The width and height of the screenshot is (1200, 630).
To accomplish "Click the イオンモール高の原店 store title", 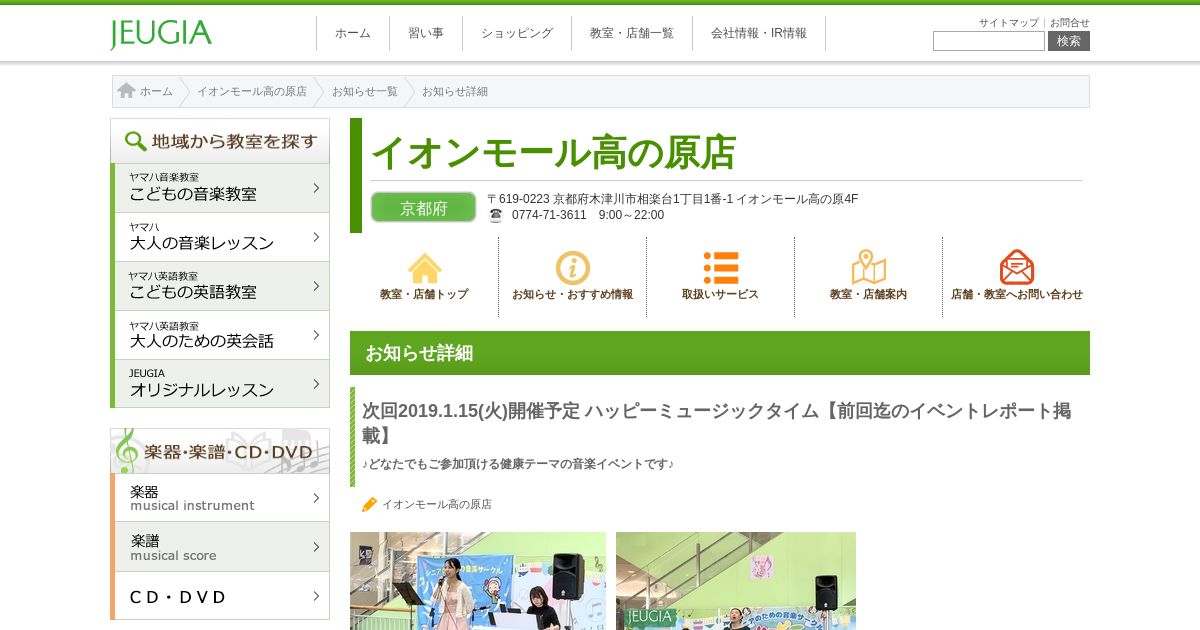I will 553,152.
